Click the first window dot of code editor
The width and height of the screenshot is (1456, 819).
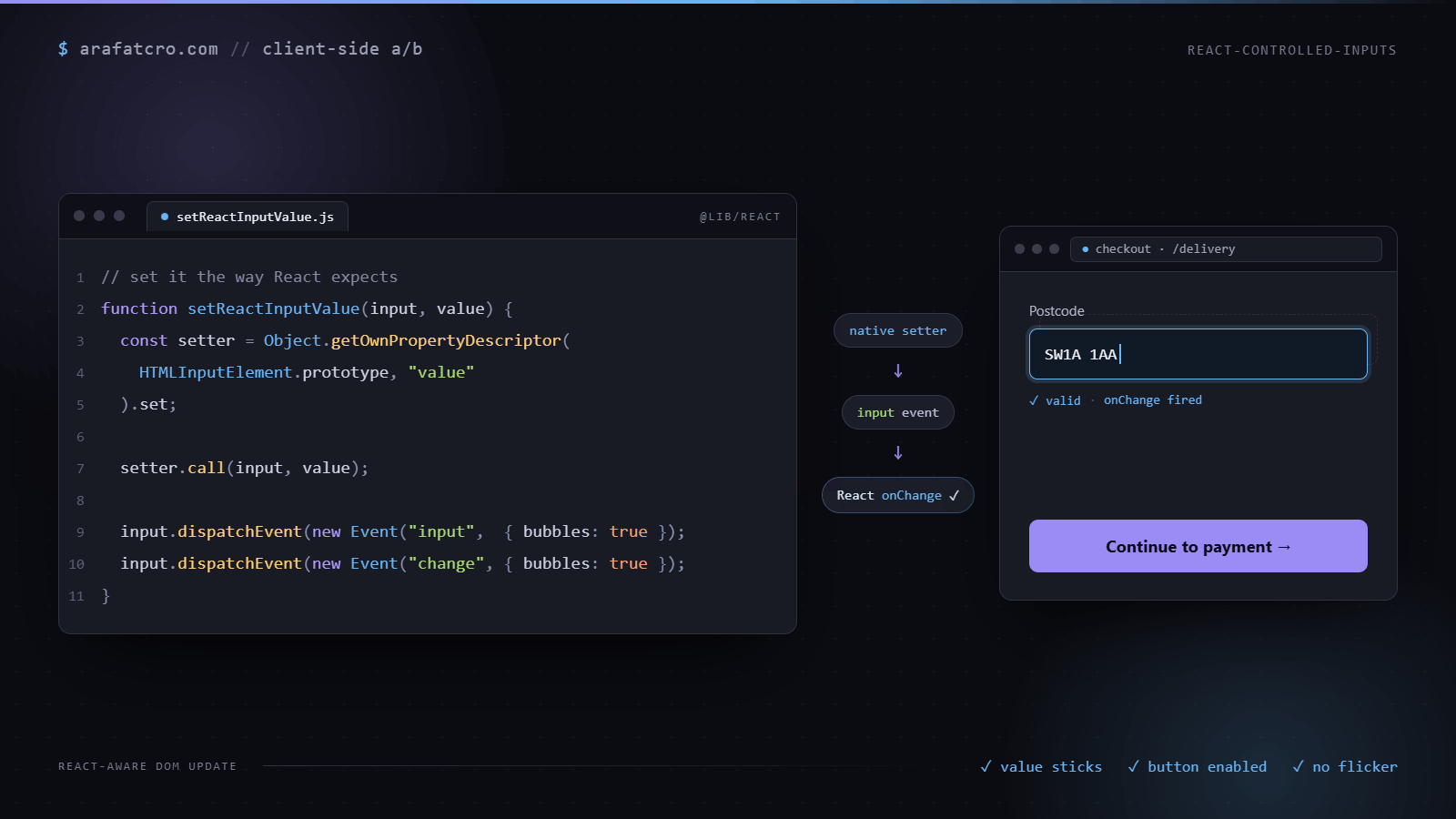coord(79,216)
